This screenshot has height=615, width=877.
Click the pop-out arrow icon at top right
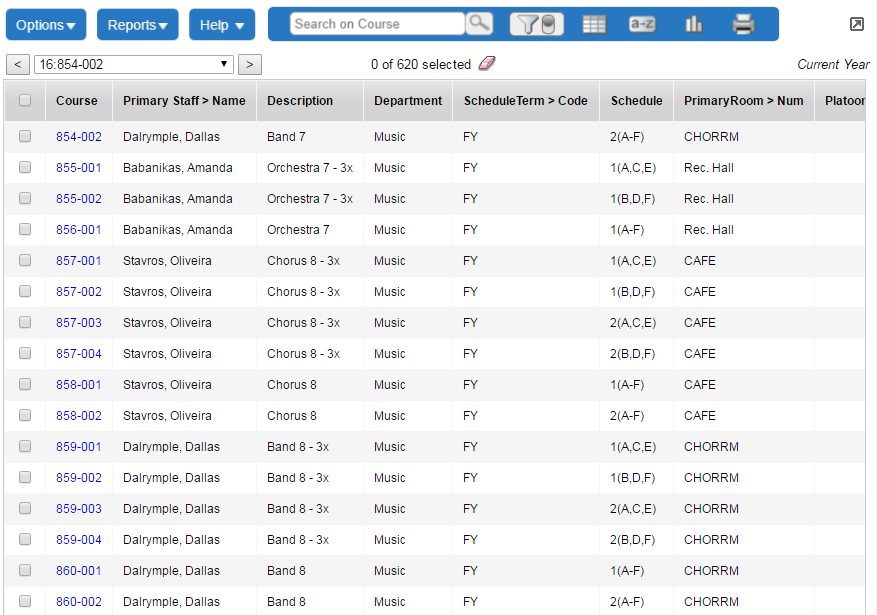857,24
